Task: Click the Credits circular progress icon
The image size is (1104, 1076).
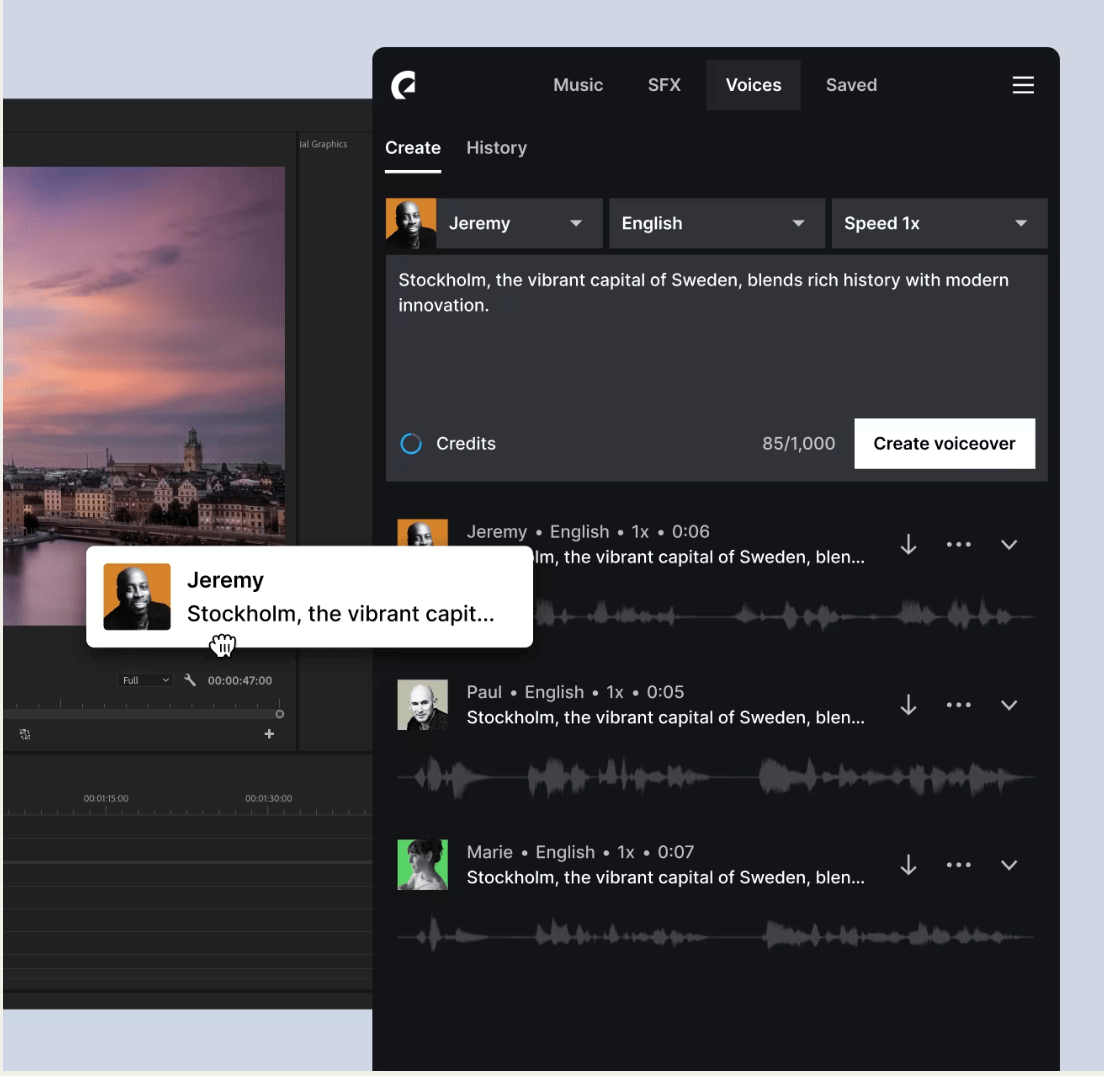Action: 411,444
